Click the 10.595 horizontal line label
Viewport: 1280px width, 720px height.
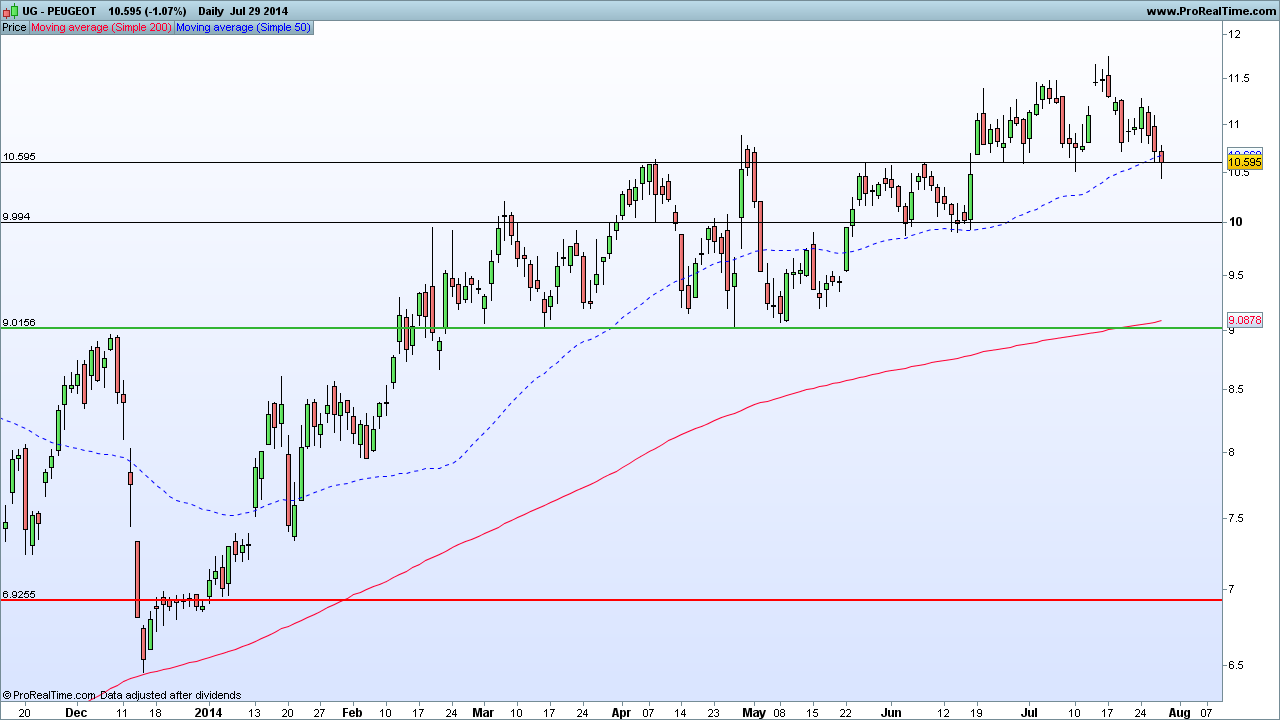pos(19,156)
